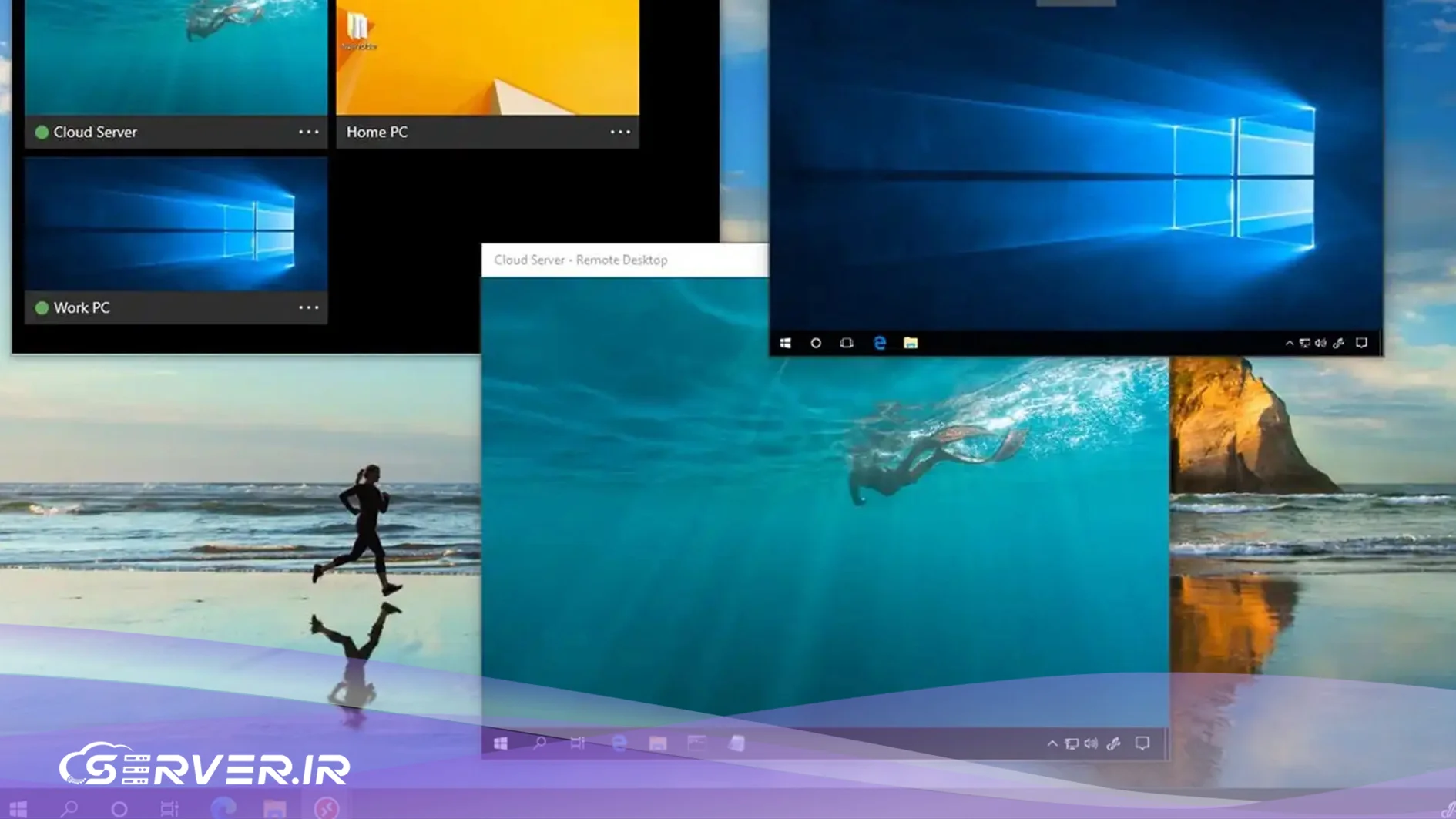Viewport: 1456px width, 819px height.
Task: Click volume icon in top-right remote window
Action: coord(1320,343)
